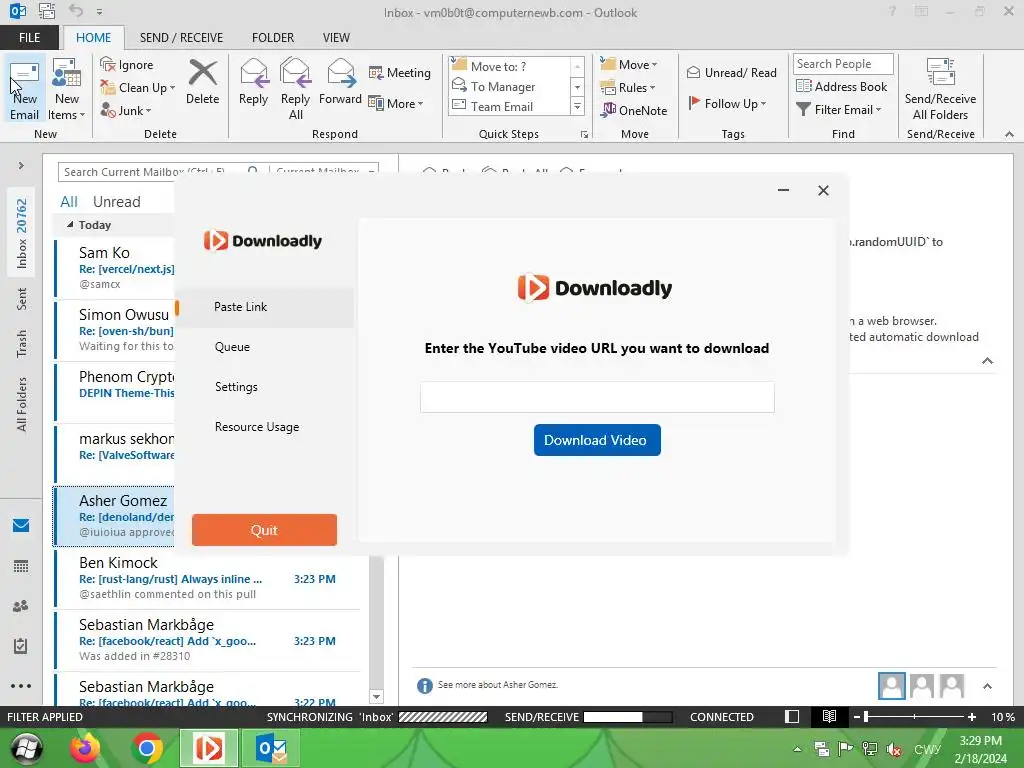Image resolution: width=1024 pixels, height=768 pixels.
Task: Zoom in with the plus button
Action: click(x=972, y=717)
